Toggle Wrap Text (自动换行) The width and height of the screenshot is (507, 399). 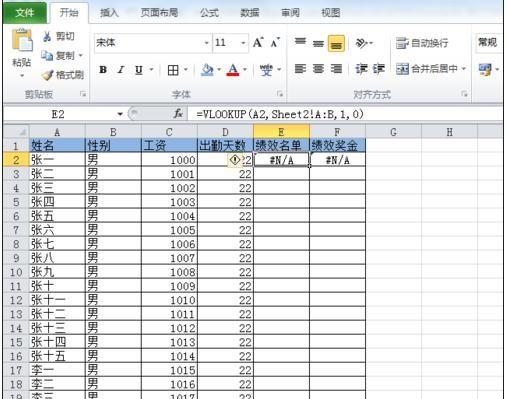tap(422, 43)
